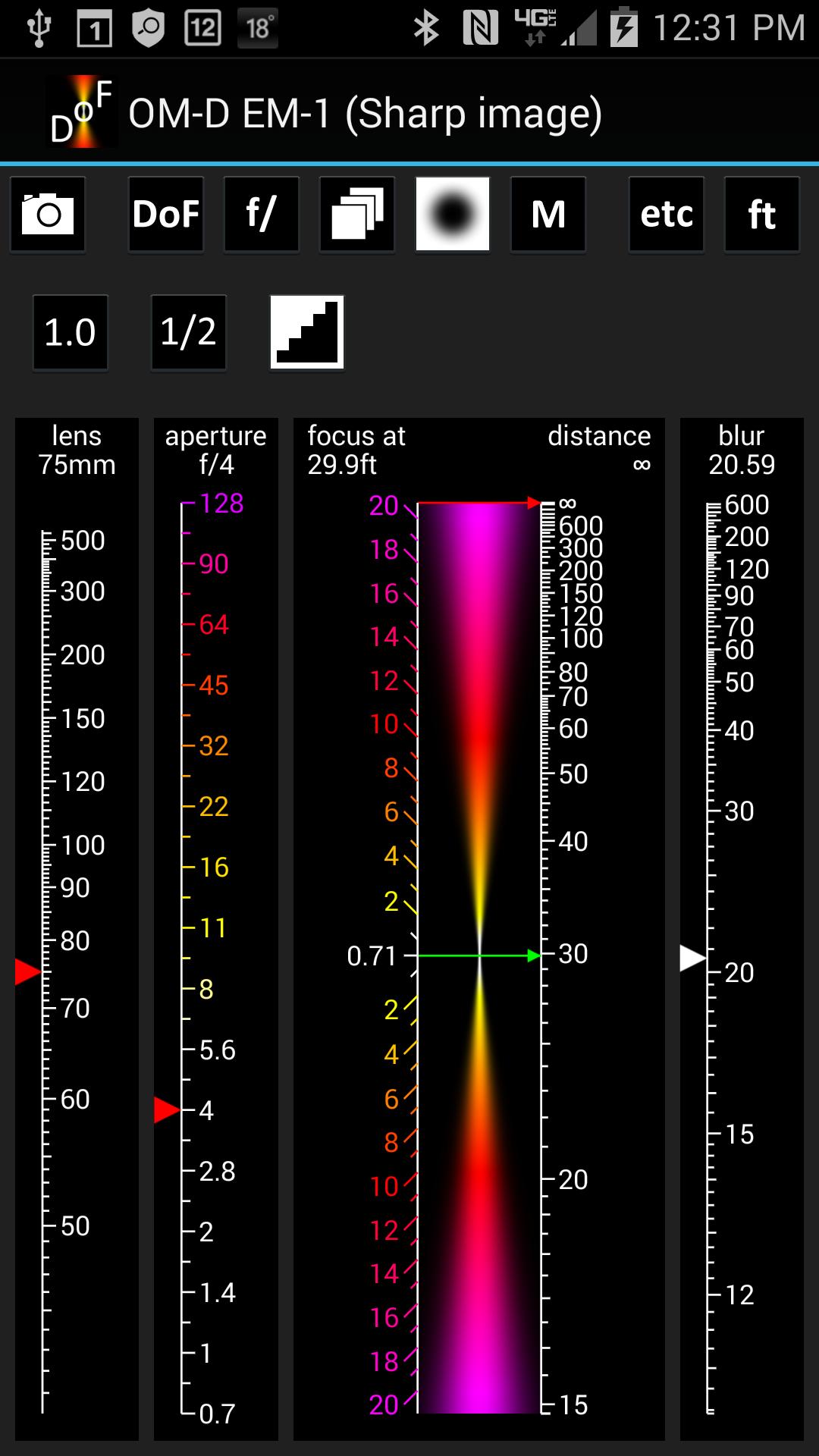The height and width of the screenshot is (1456, 819).
Task: Tap the green focus line arrow at 30
Action: (x=534, y=955)
